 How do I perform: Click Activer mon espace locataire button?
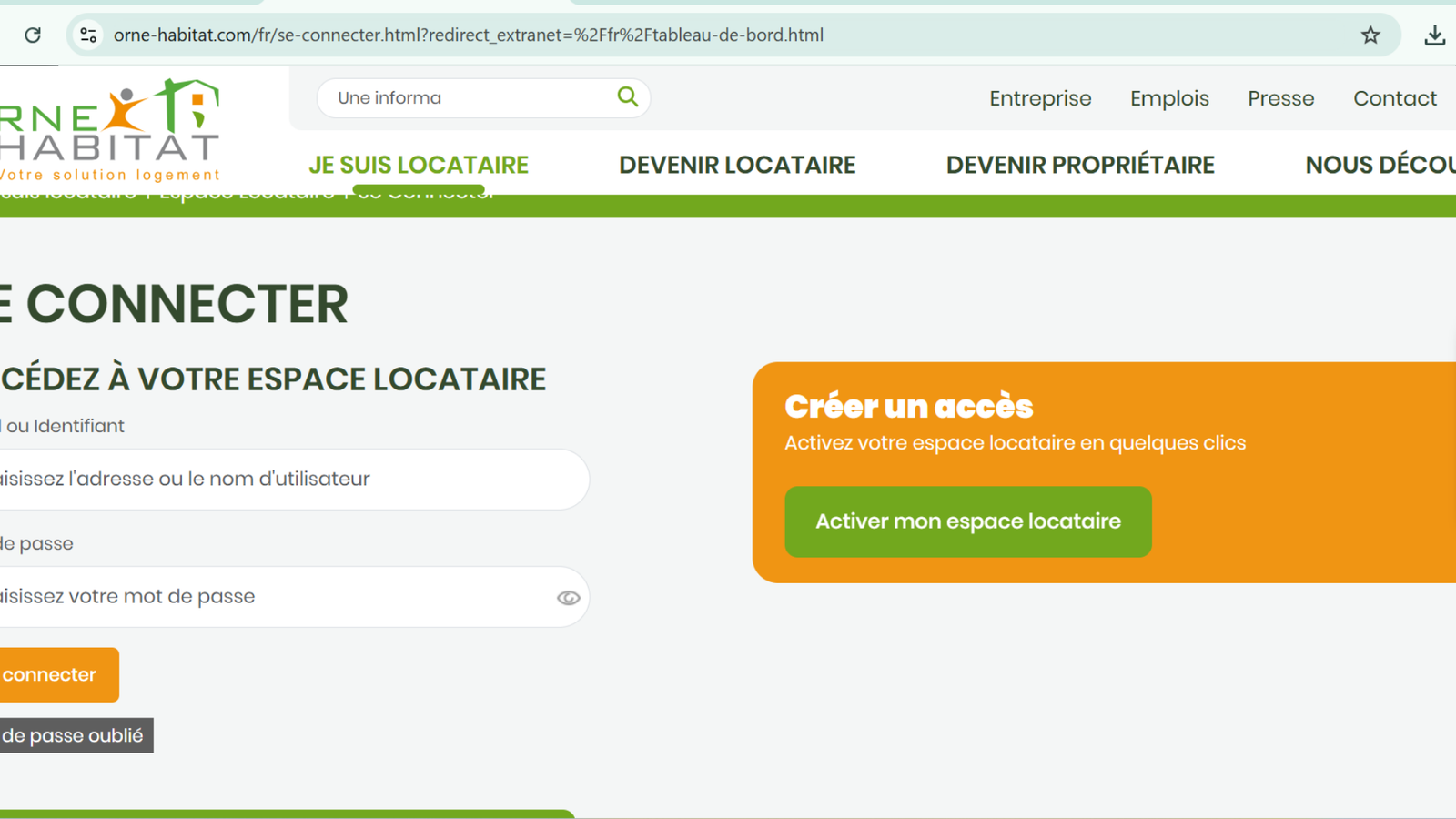pyautogui.click(x=968, y=521)
